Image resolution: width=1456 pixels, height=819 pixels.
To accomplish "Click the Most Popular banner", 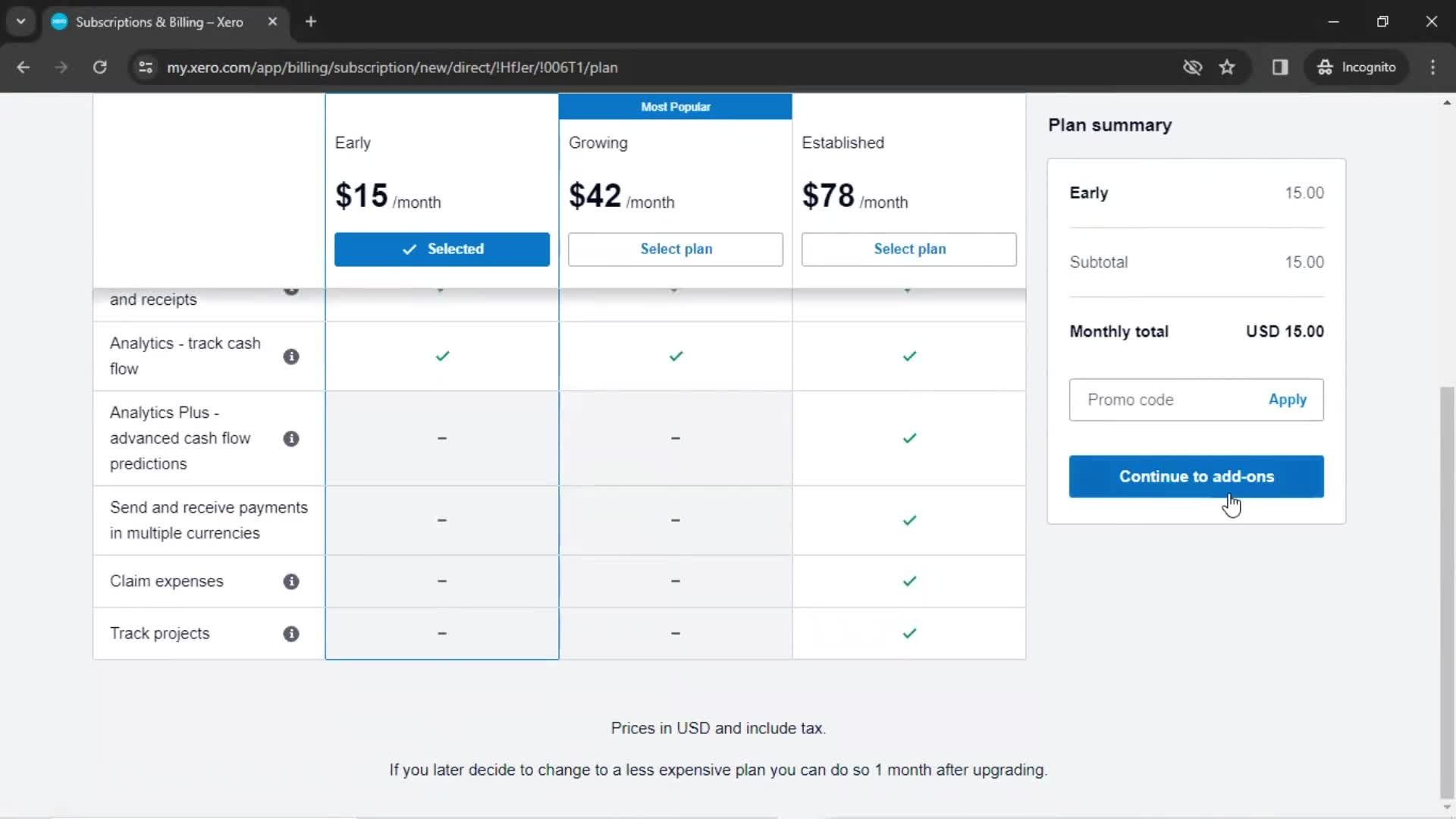I will [676, 107].
